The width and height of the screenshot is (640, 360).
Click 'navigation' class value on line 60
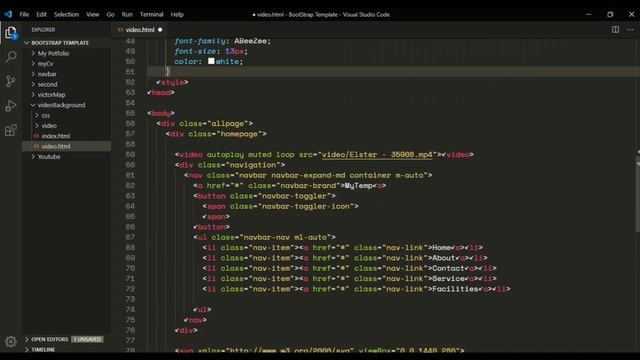pos(253,165)
